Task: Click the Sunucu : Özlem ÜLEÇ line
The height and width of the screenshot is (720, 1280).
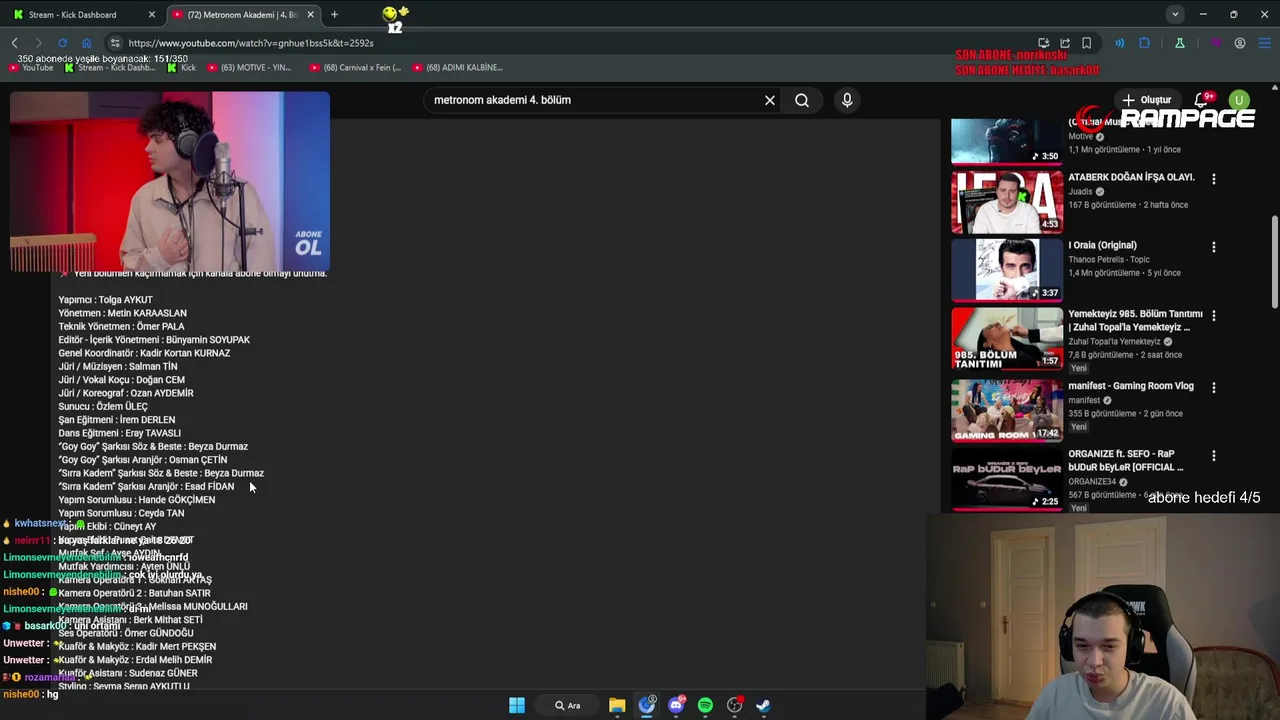Action: click(x=103, y=407)
